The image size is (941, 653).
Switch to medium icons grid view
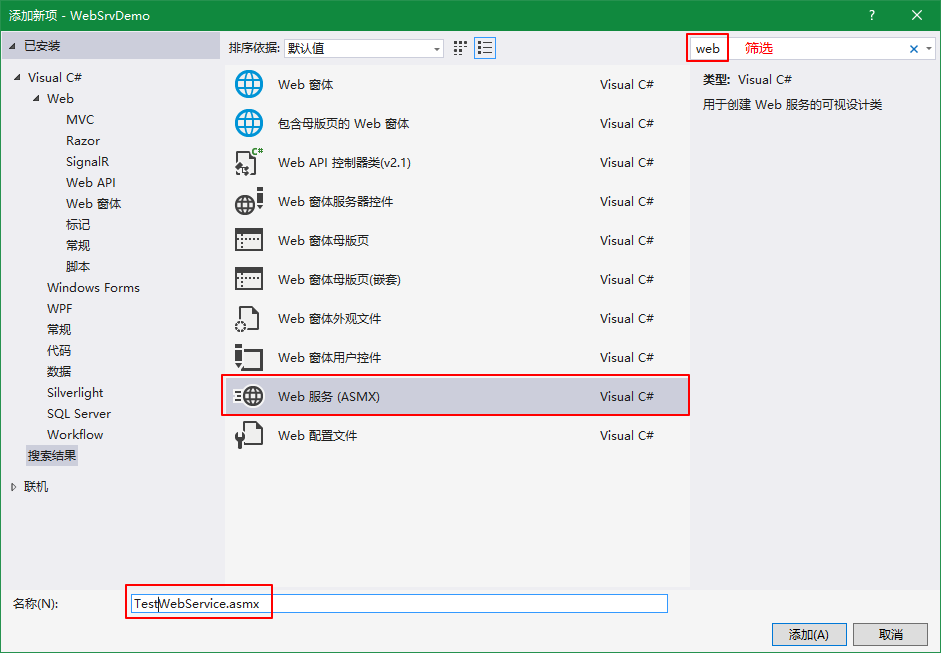(x=460, y=48)
